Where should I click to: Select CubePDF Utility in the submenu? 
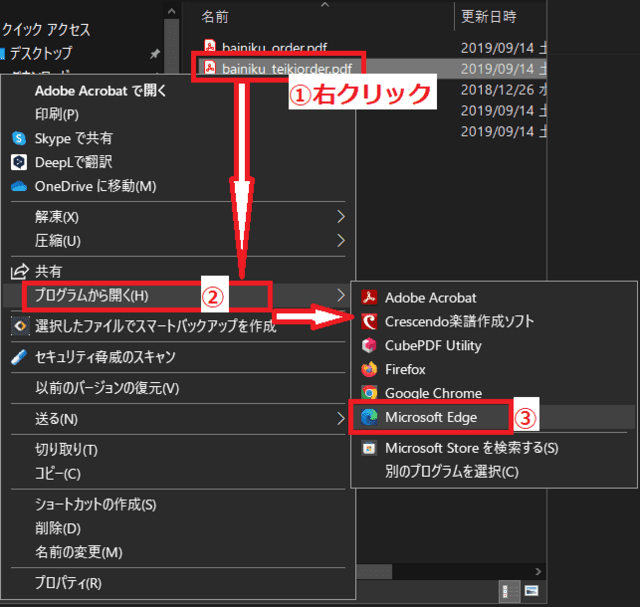432,345
